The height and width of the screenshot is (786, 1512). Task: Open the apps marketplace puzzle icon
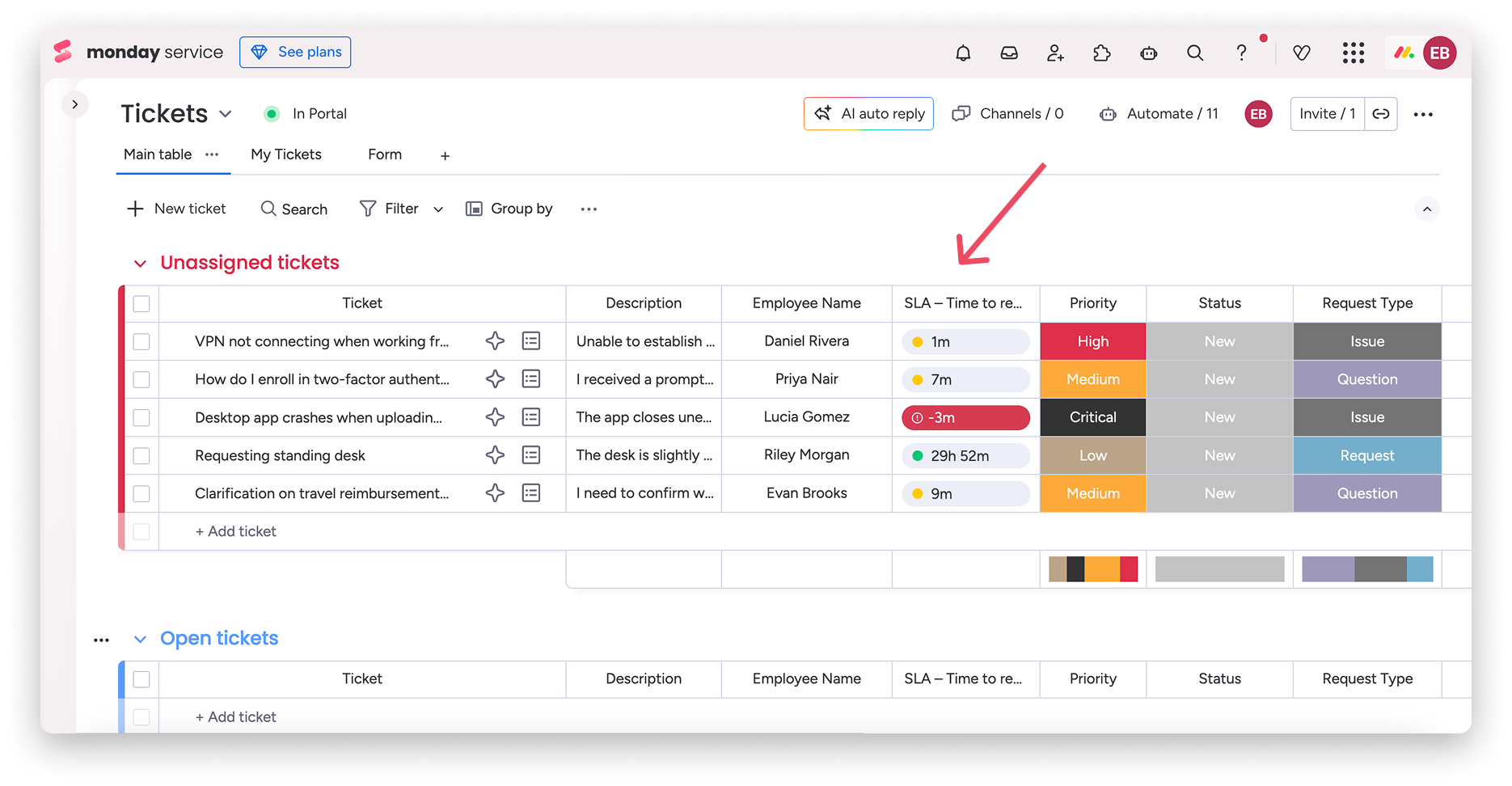click(x=1102, y=52)
